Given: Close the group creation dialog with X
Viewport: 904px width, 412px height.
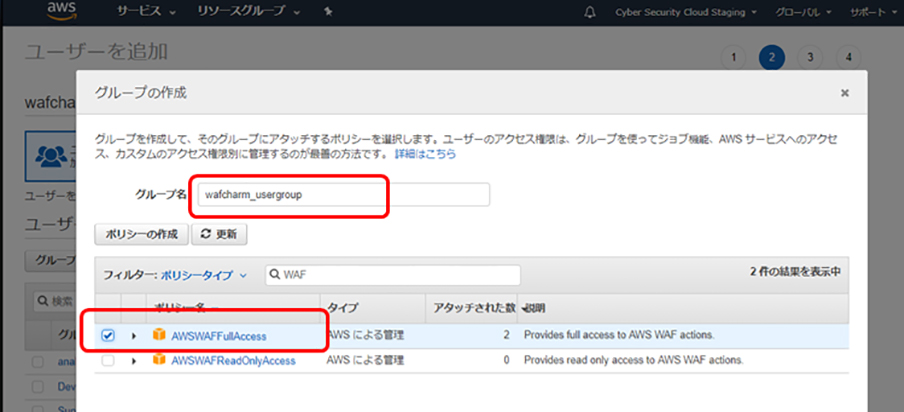Looking at the screenshot, I should tap(844, 93).
